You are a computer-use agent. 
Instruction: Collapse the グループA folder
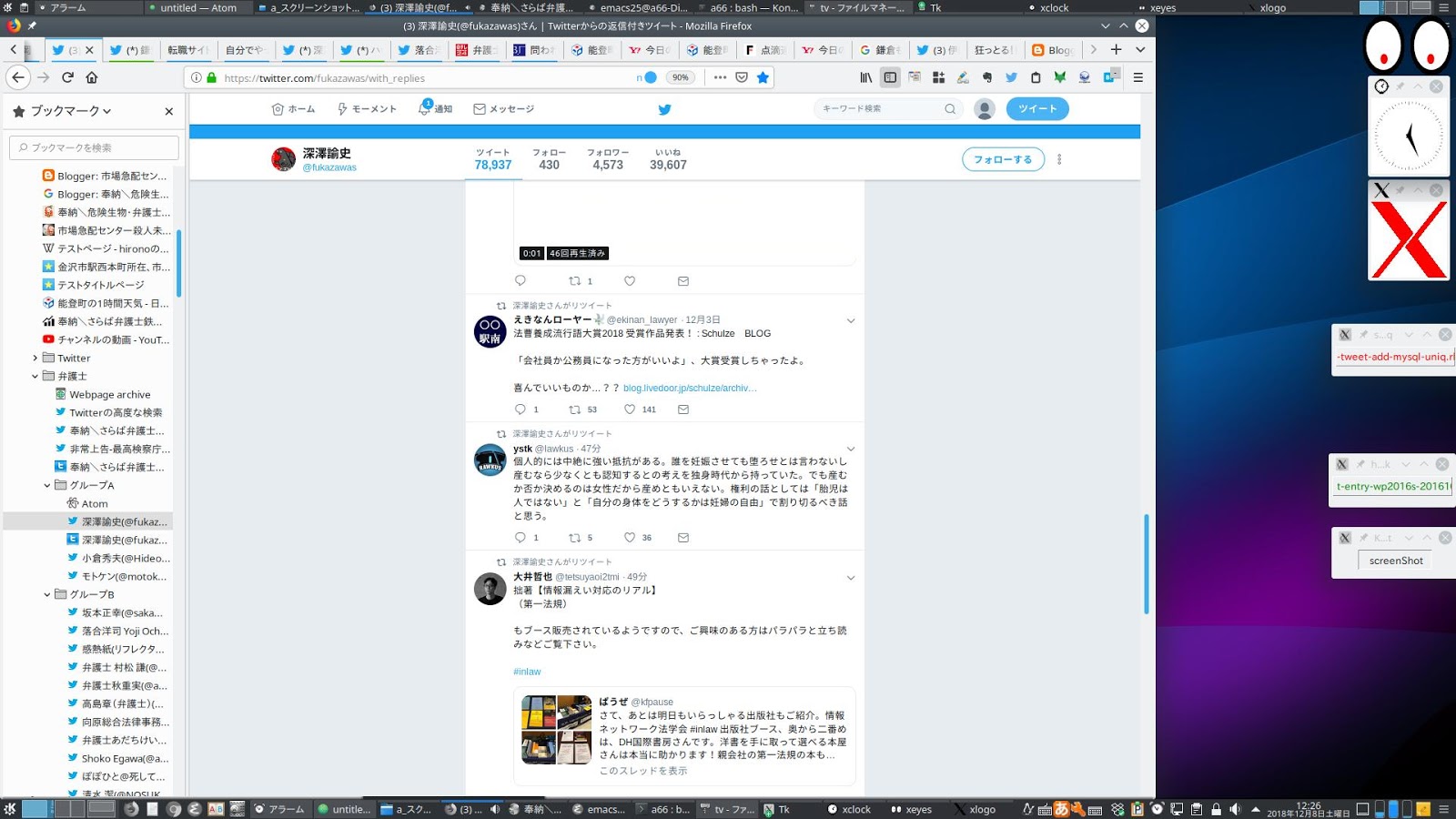[x=47, y=485]
